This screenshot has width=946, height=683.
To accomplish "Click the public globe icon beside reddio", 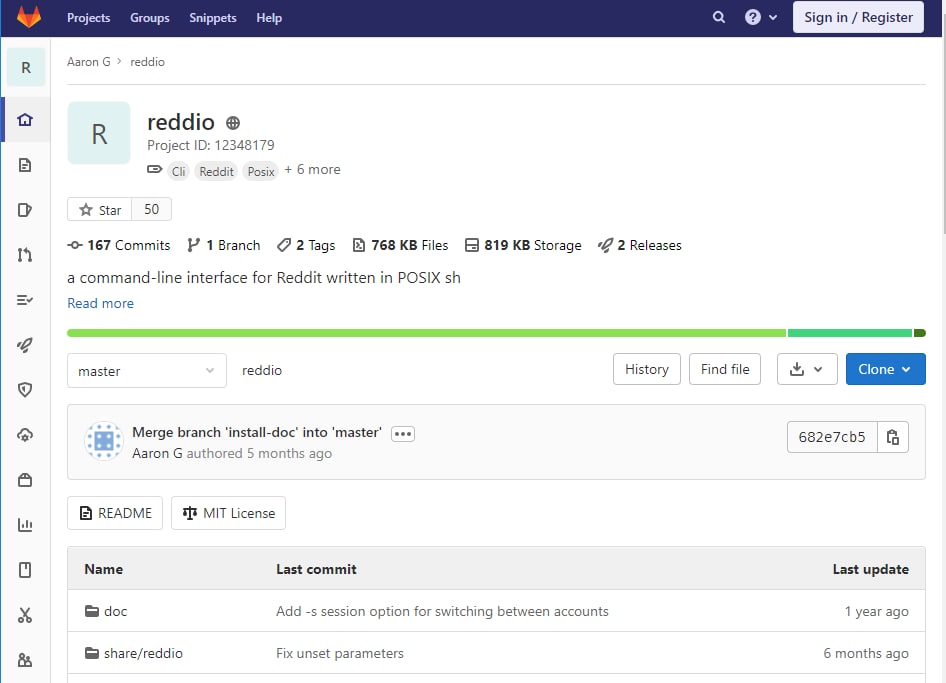I will tap(233, 123).
